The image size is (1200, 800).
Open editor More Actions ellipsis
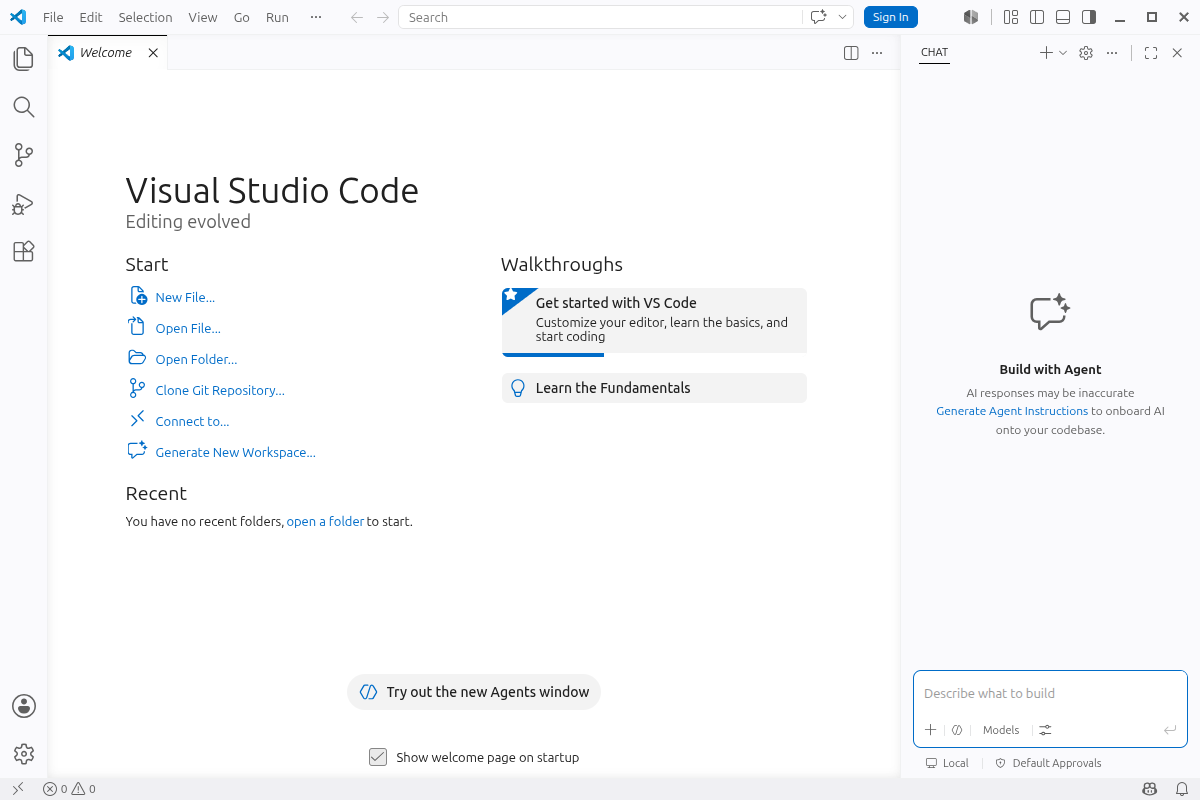tap(878, 53)
